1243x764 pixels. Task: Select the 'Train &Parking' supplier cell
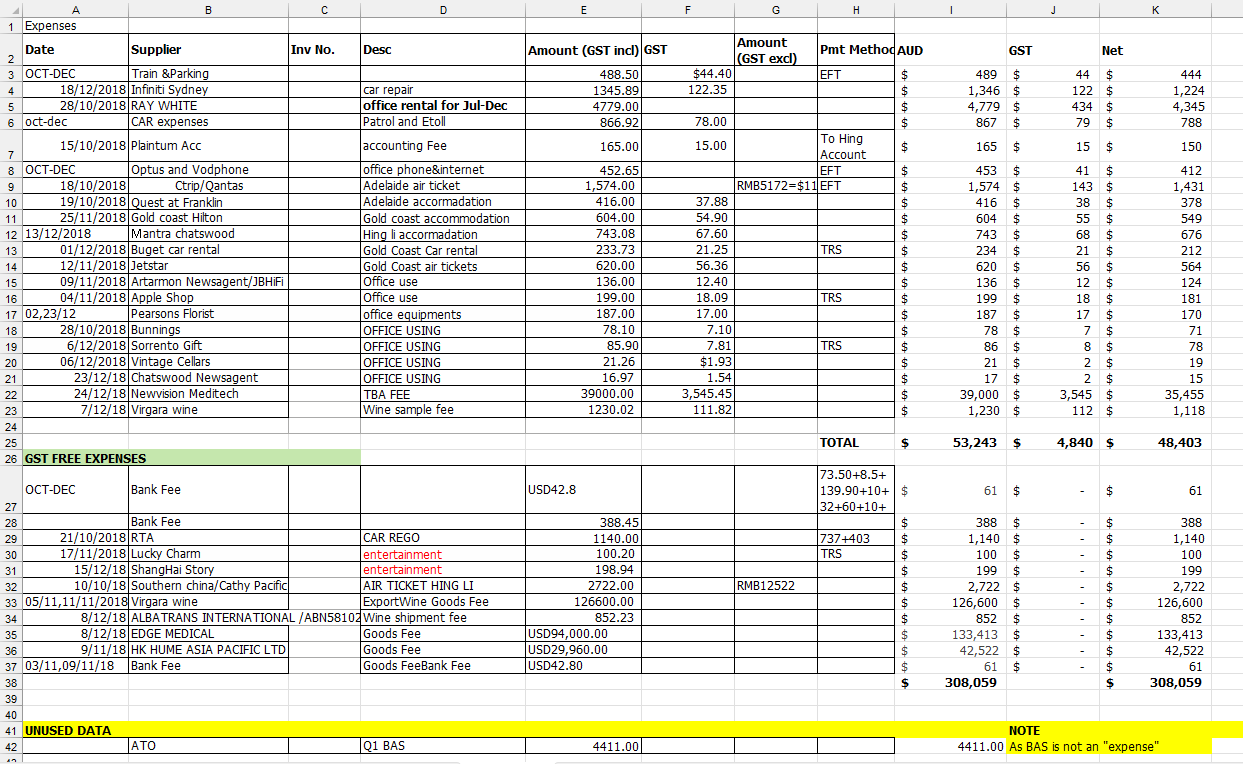[208, 74]
